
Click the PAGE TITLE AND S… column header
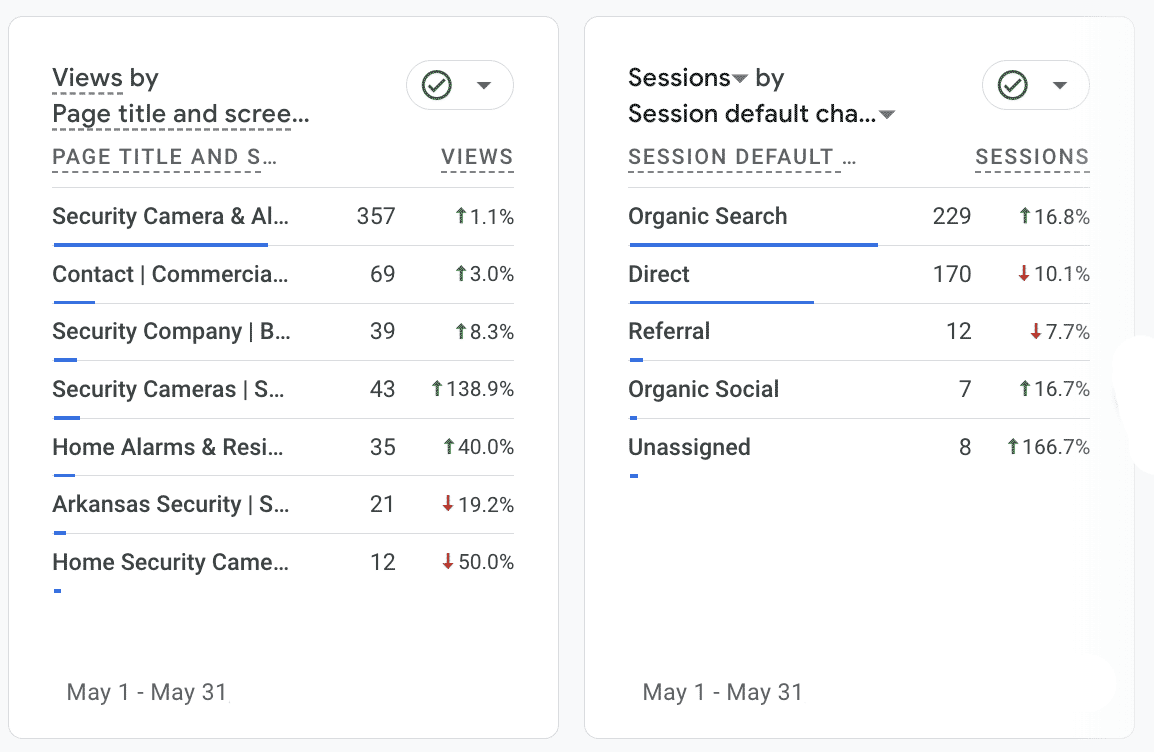click(x=164, y=157)
